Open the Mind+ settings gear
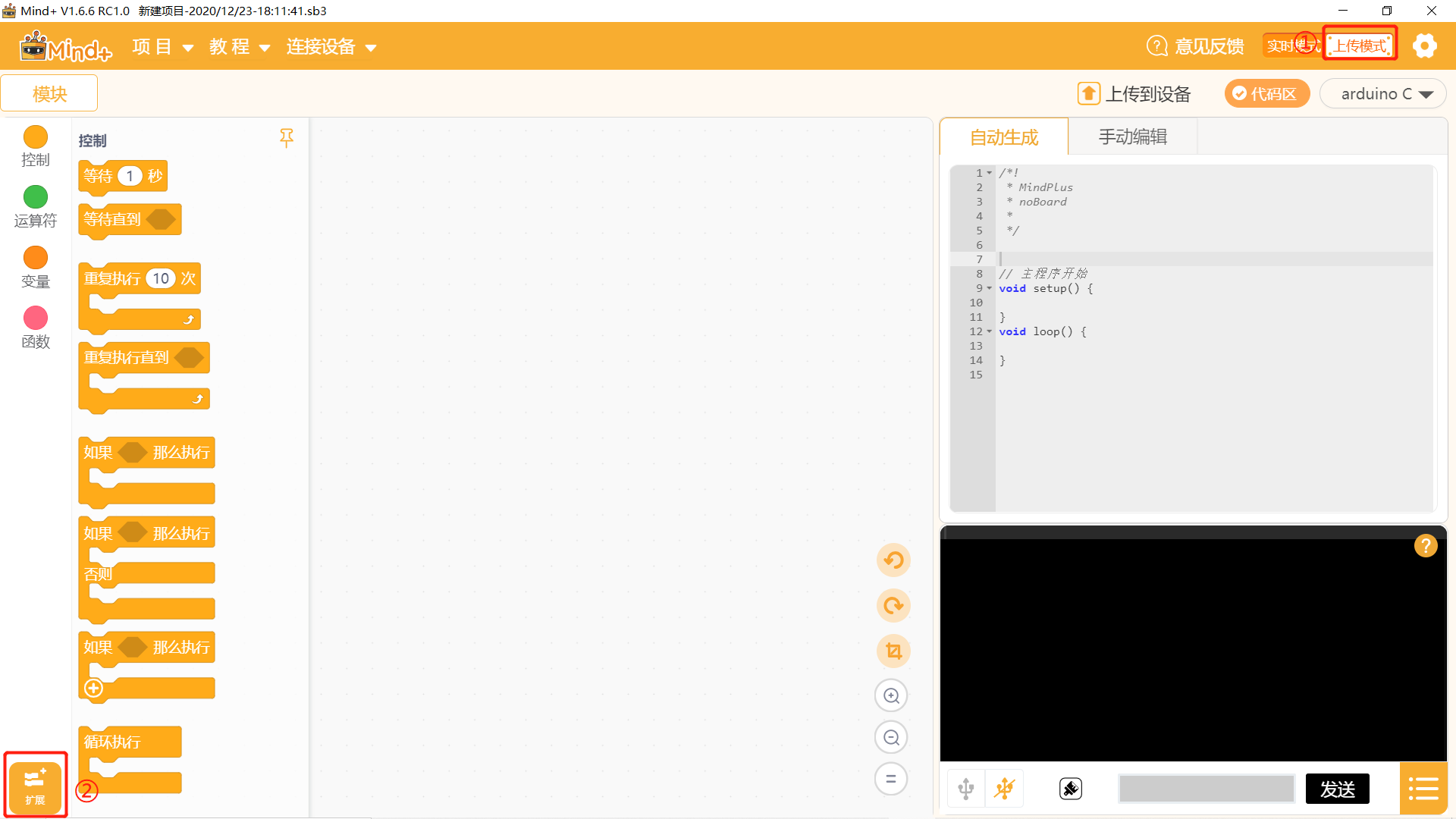Viewport: 1456px width, 819px height. (1424, 46)
